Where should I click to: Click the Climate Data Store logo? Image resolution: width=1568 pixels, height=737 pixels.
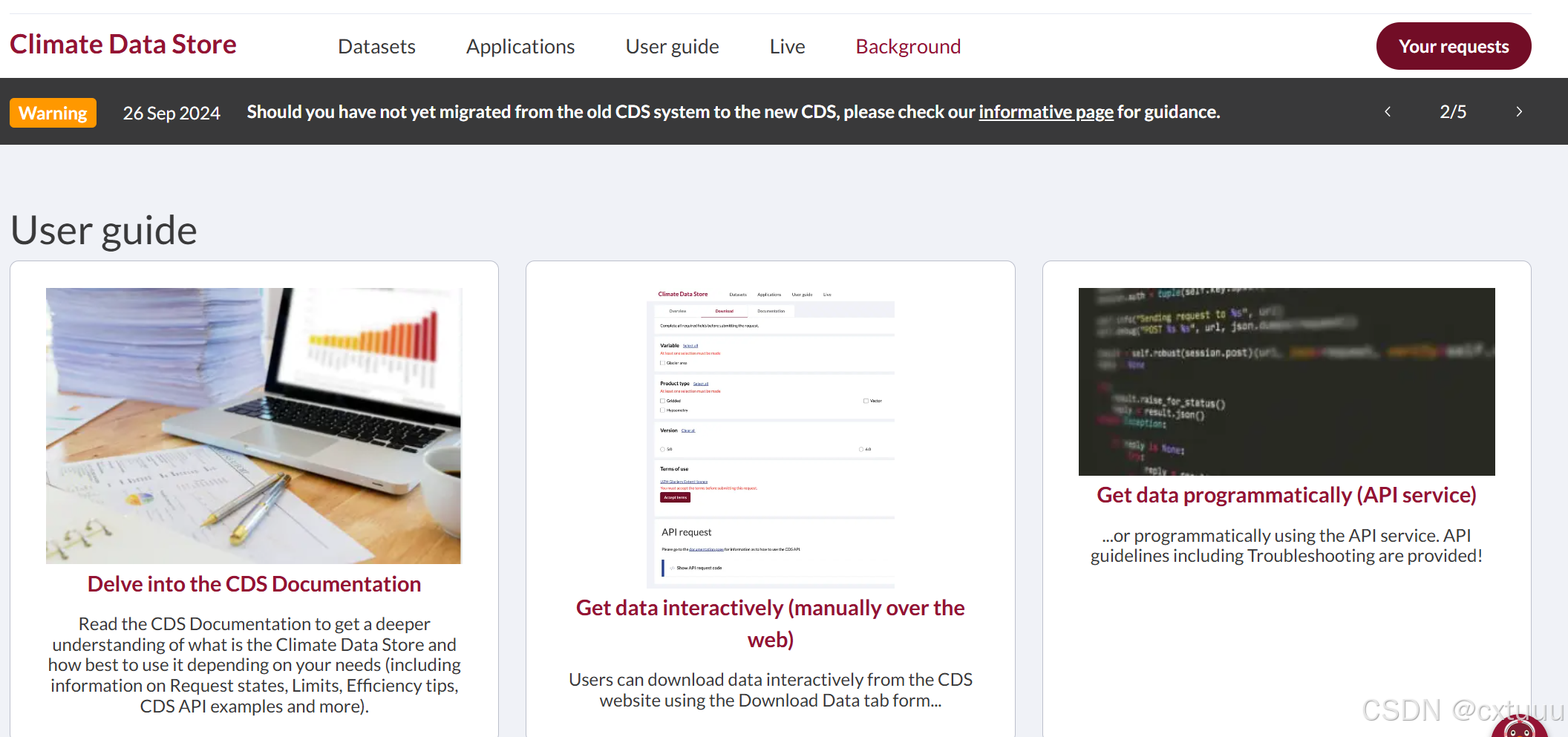123,45
